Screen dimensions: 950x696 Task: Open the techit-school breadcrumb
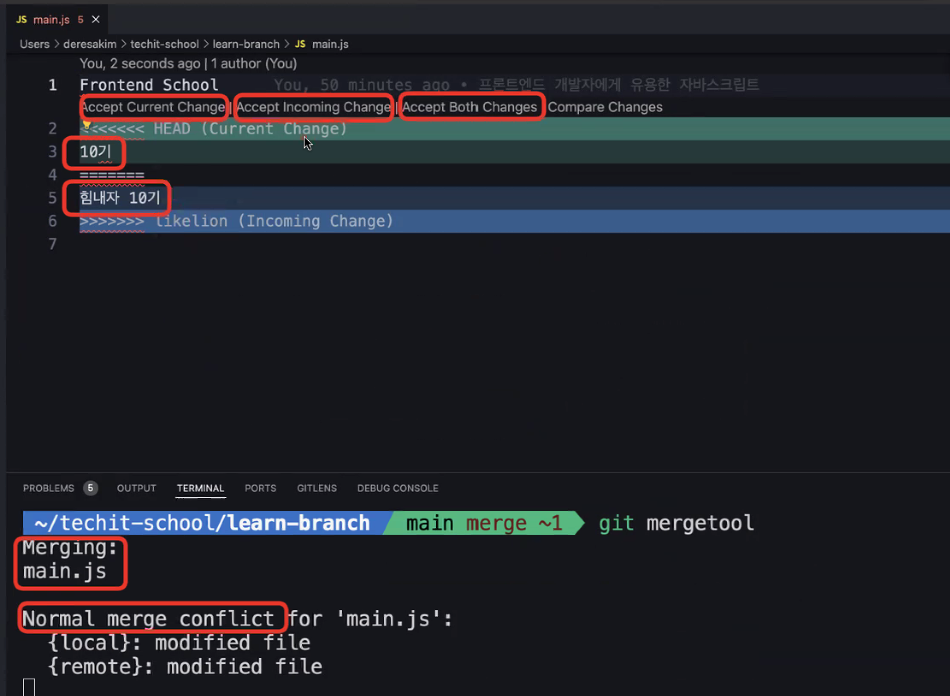tap(164, 44)
